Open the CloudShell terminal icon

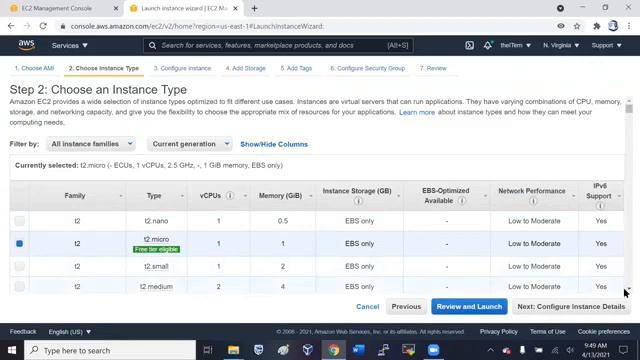pyautogui.click(x=469, y=45)
